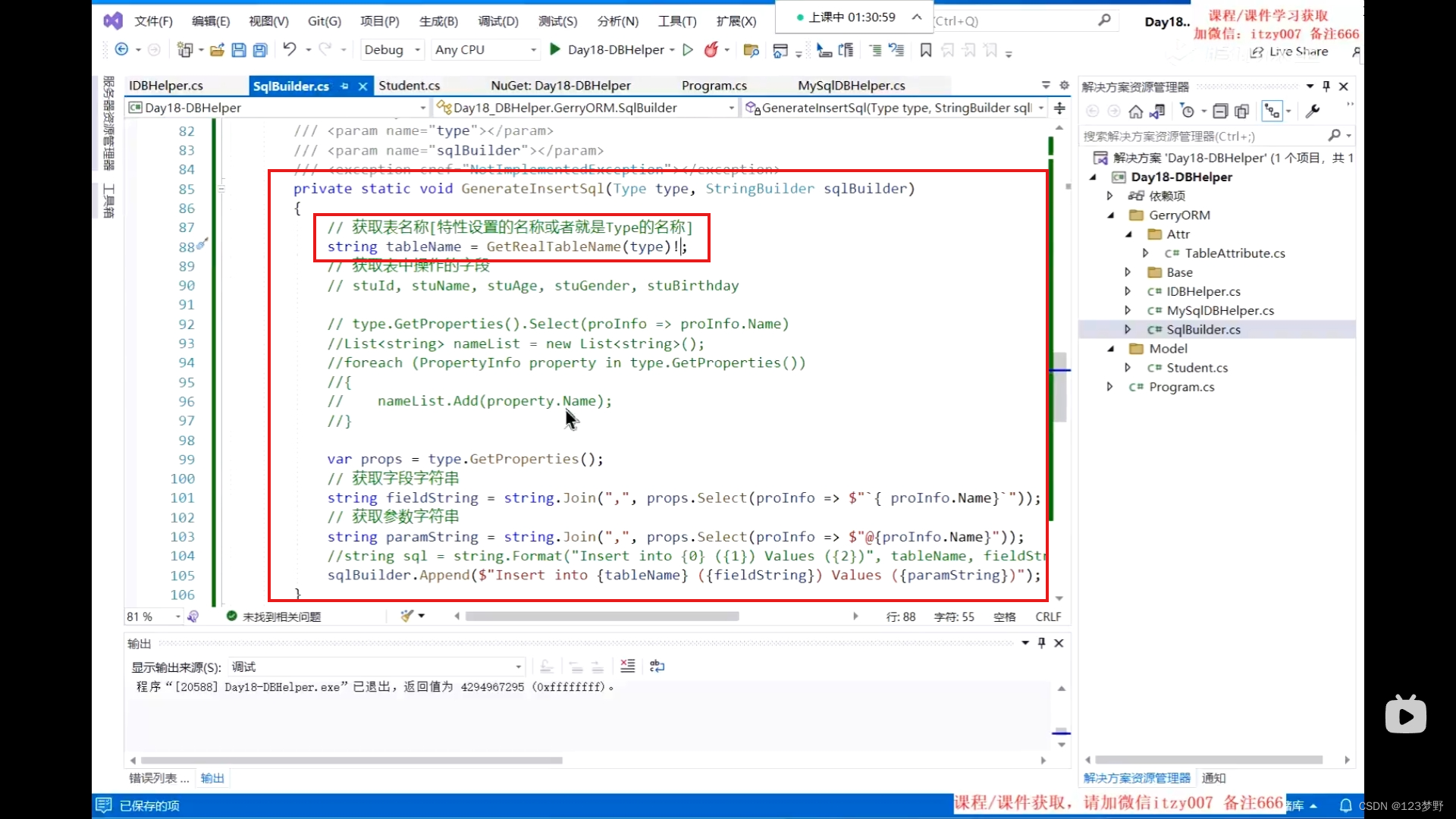1456x819 pixels.
Task: Click Start Without Debugging outline arrow
Action: click(x=688, y=50)
